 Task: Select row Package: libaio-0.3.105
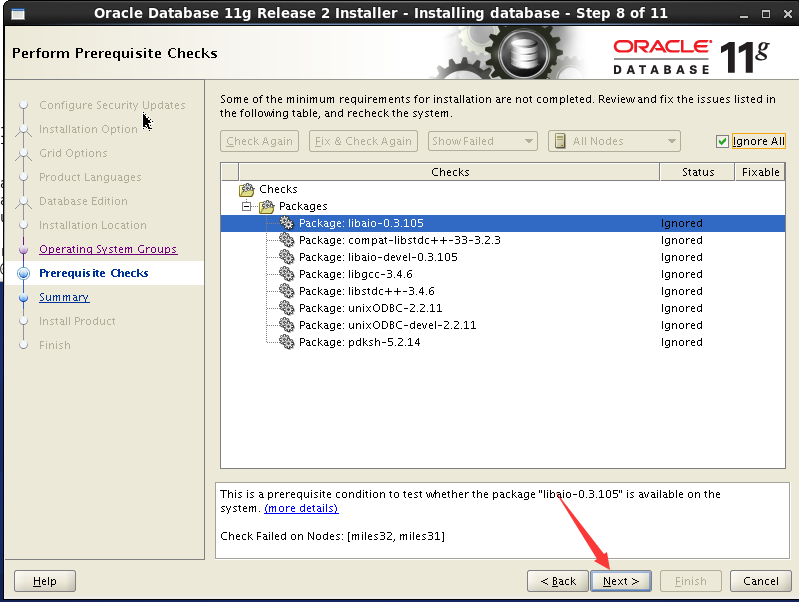tap(503, 223)
